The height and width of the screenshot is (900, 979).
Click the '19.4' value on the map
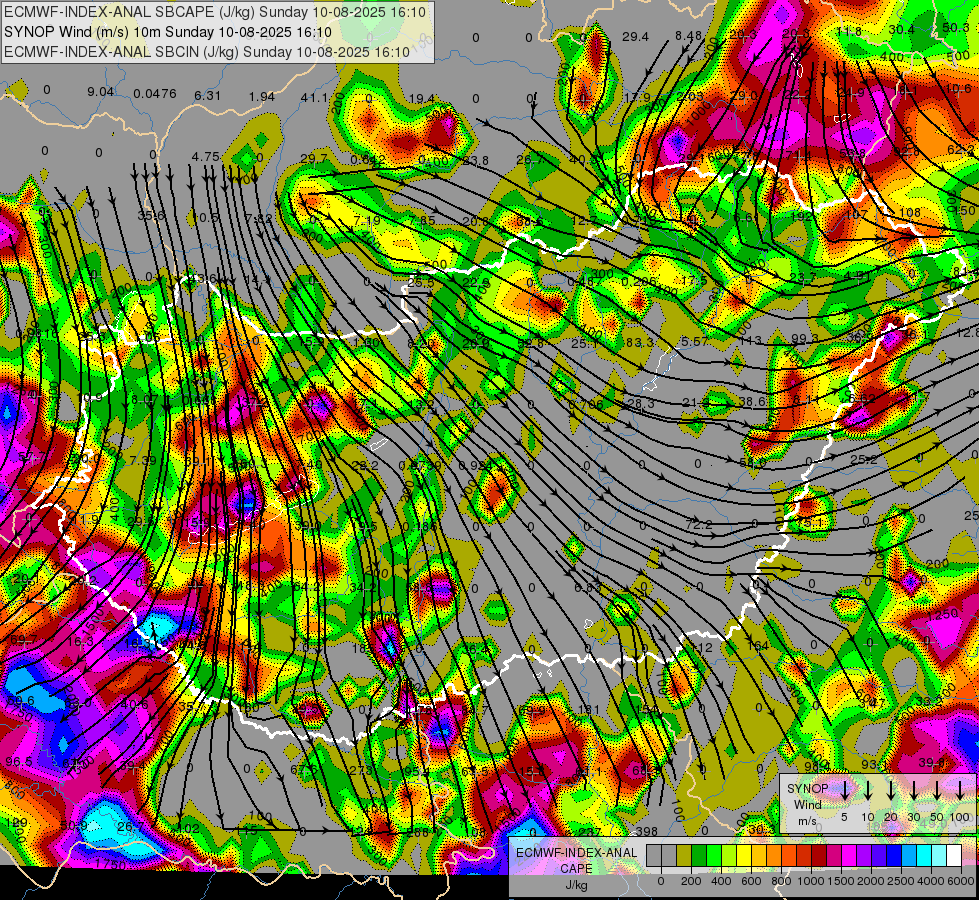421,98
